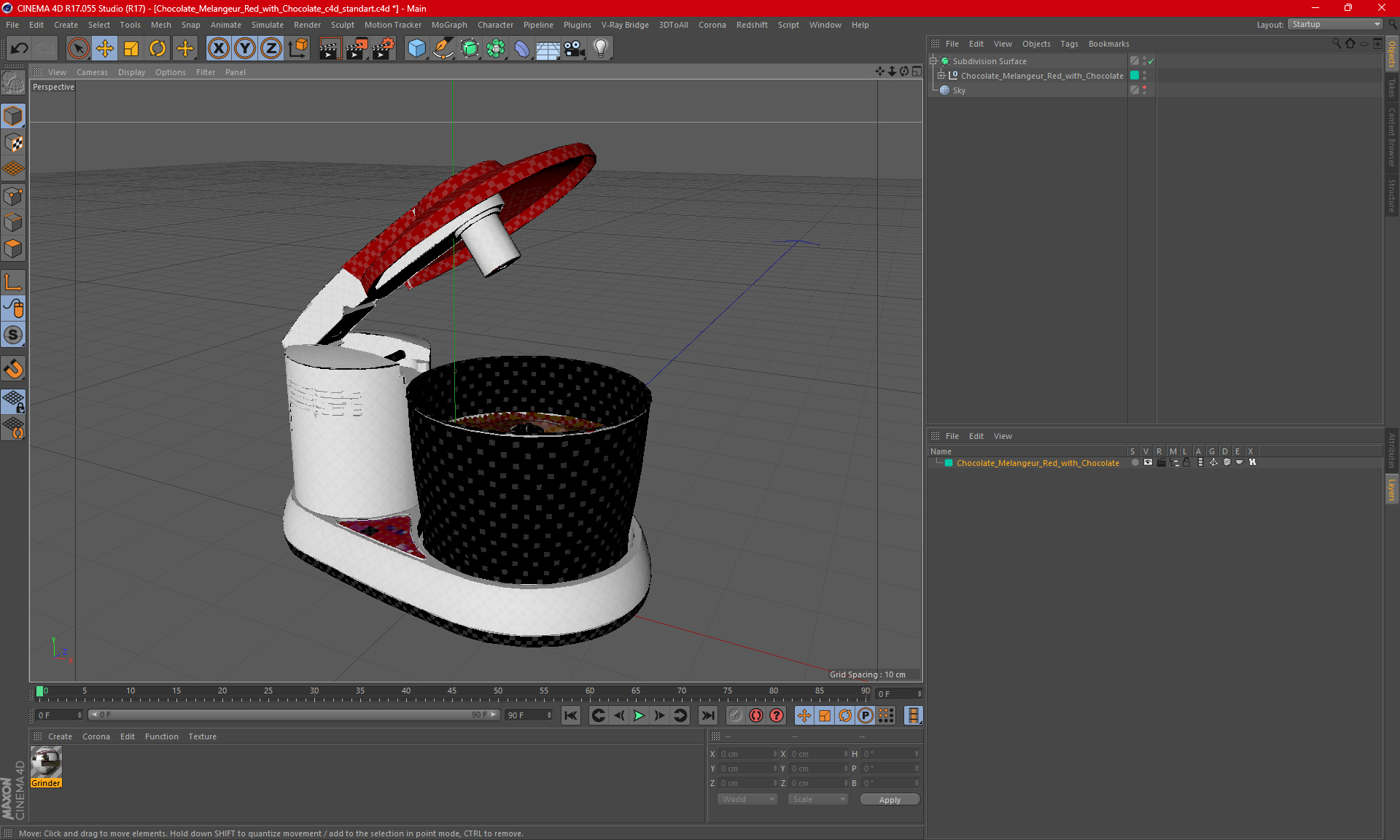The image size is (1400, 840).
Task: Toggle Subdivision Surface enable checkmark
Action: coord(1151,61)
